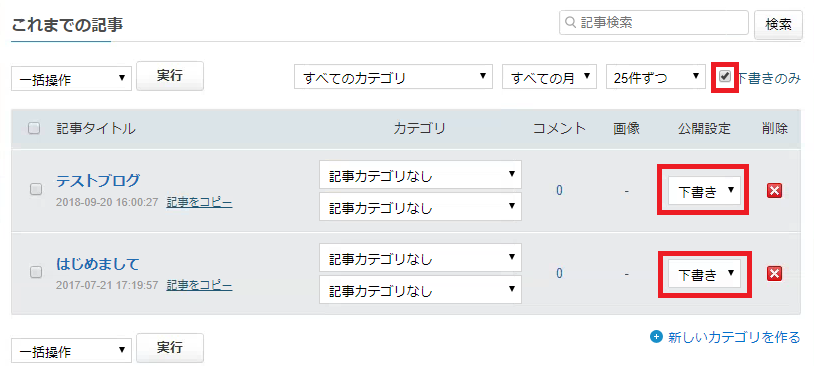
Task: Click the magnifier icon in the search box
Action: (571, 22)
